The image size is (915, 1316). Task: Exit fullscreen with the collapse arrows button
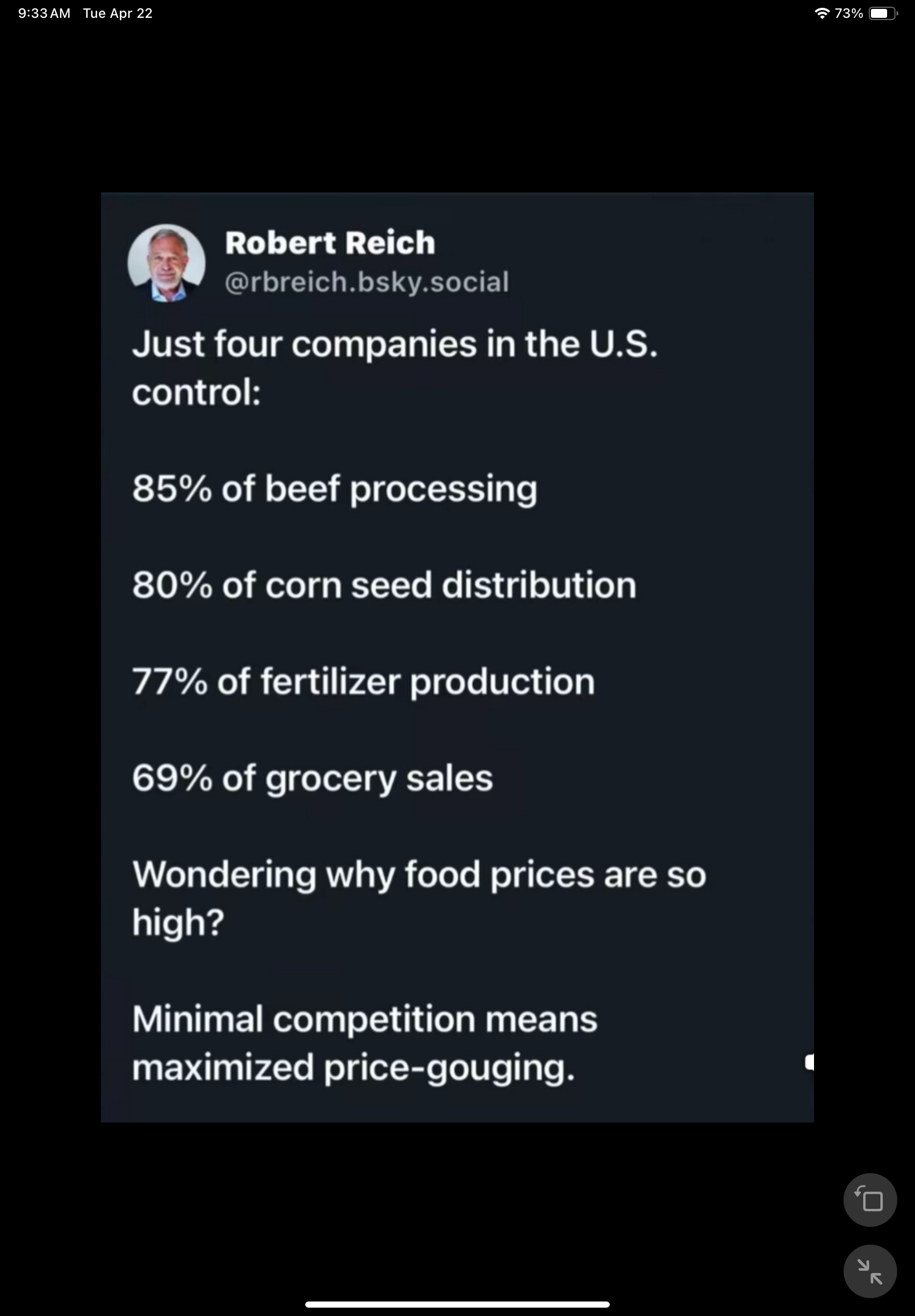tap(869, 1271)
